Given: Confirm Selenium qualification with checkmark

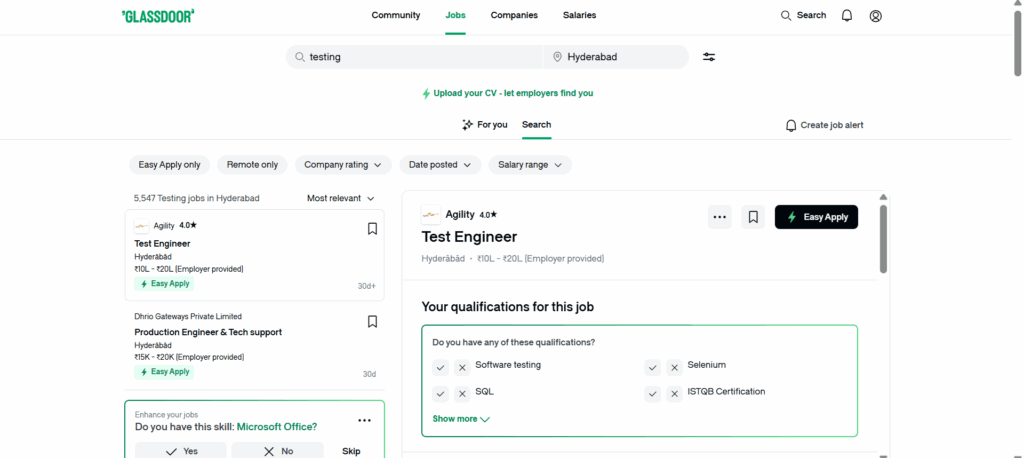Looking at the screenshot, I should point(653,367).
